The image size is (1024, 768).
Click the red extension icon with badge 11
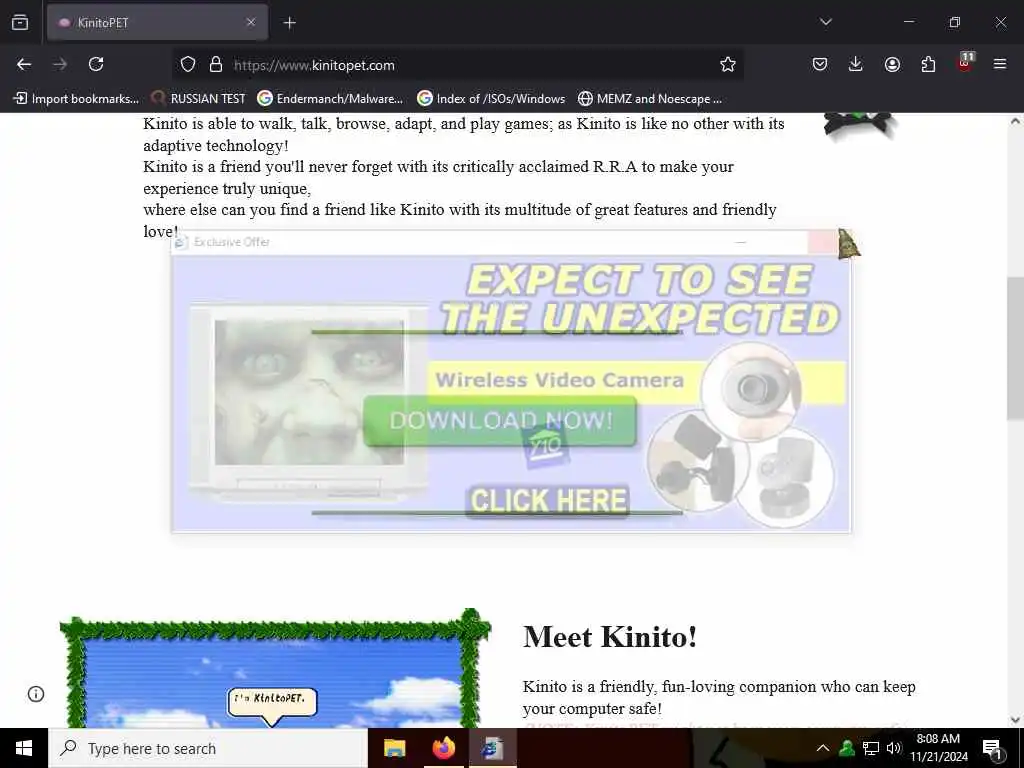coord(965,63)
